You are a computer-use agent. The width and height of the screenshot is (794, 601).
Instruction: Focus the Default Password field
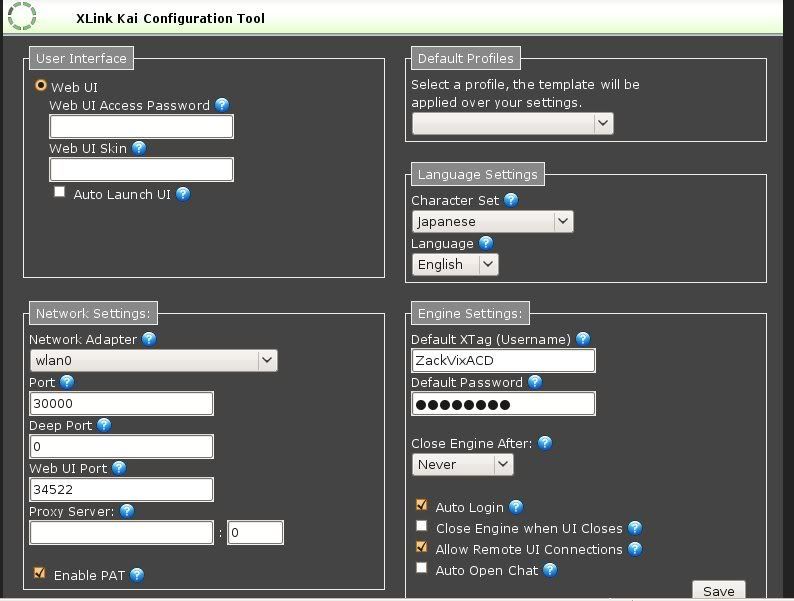click(503, 404)
